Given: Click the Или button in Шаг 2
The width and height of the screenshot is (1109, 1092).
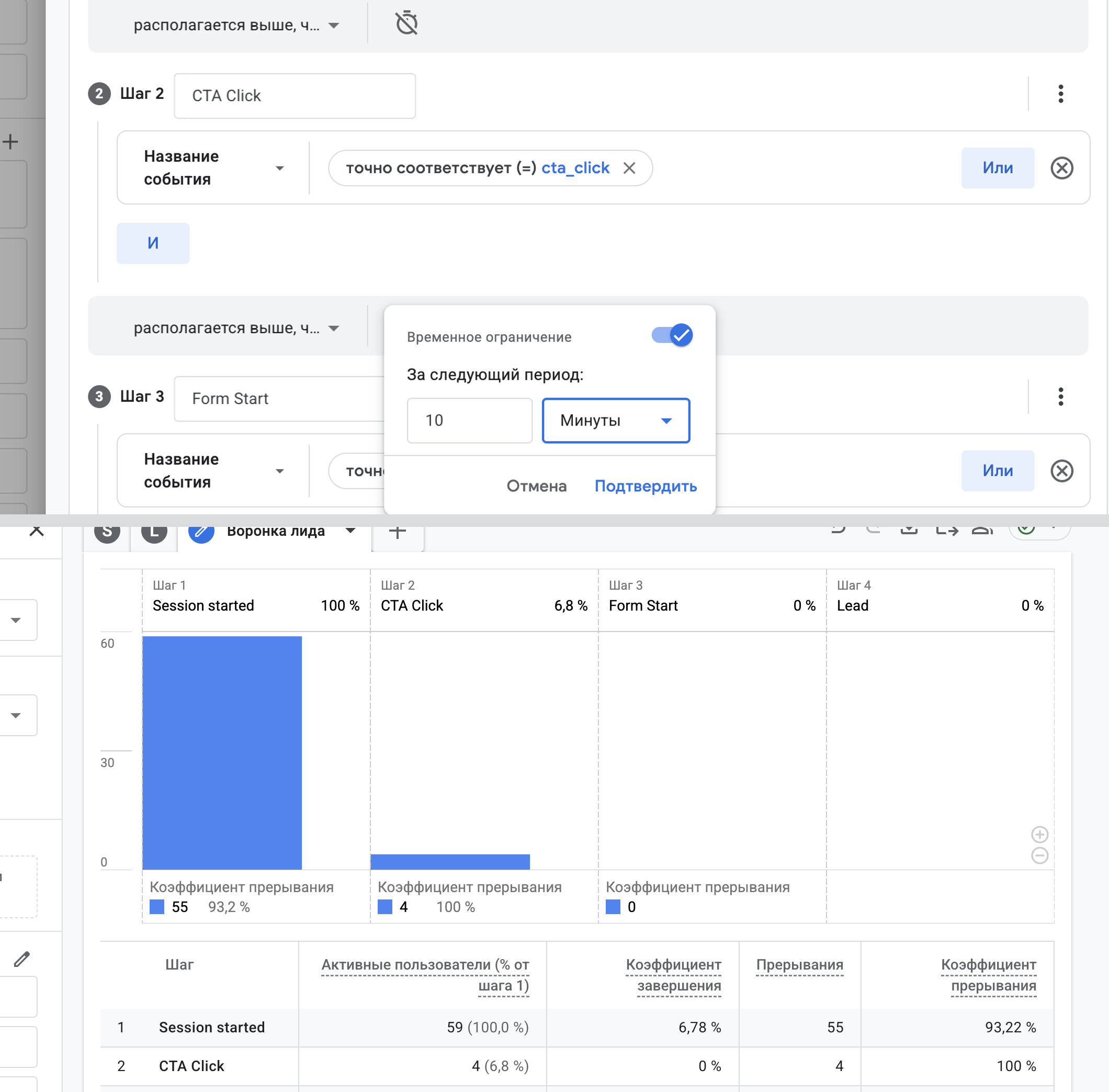Looking at the screenshot, I should 998,168.
